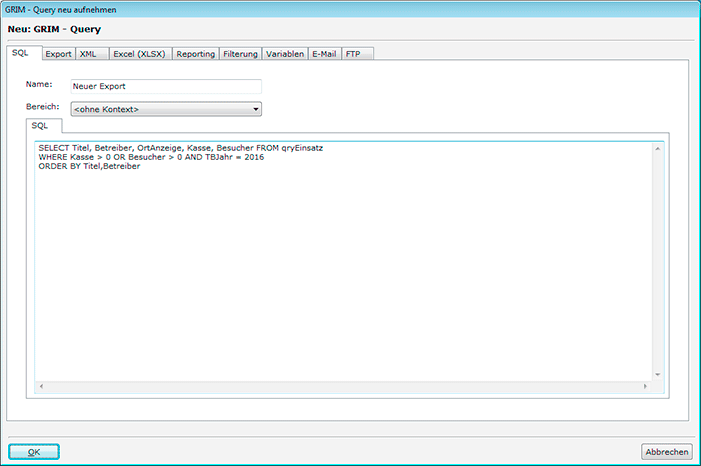Click the editor's scroll left arrow

[x=42, y=385]
